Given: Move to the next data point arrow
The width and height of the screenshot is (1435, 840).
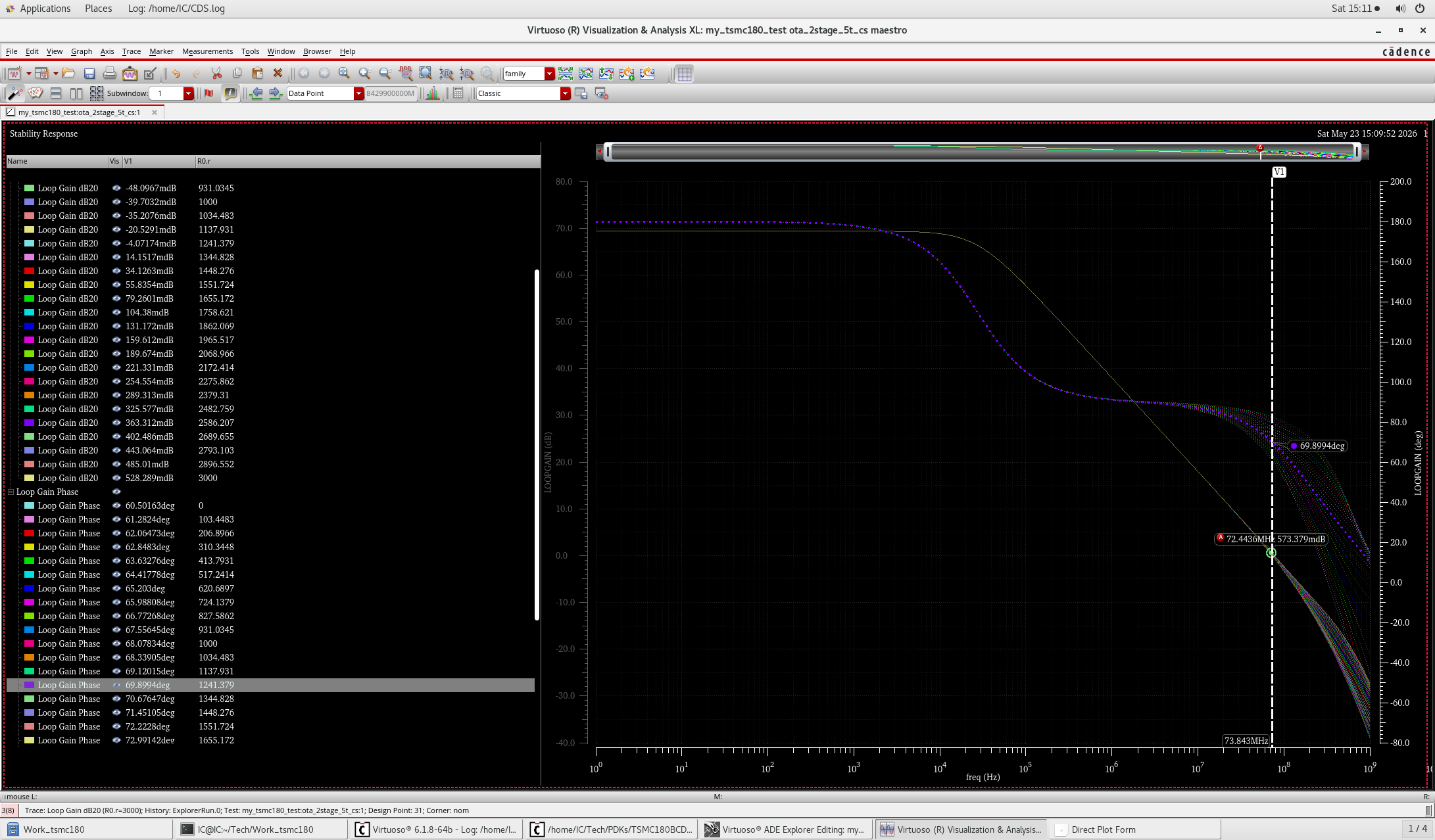Looking at the screenshot, I should pyautogui.click(x=276, y=93).
